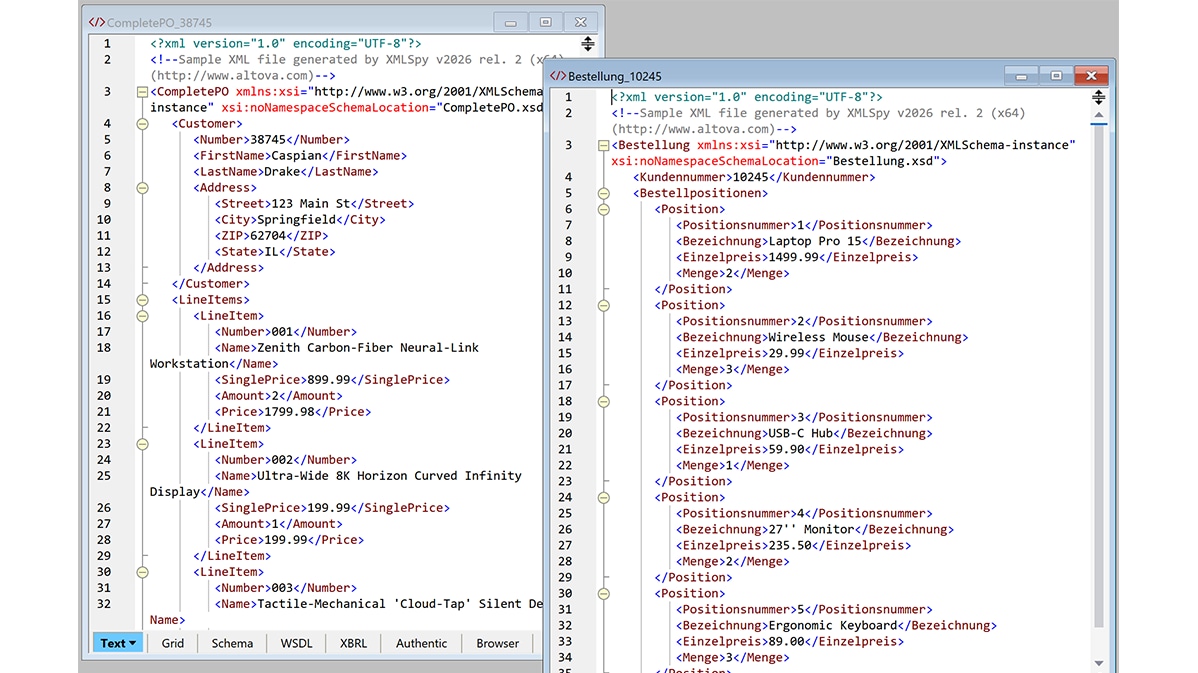Collapse the Position element on Bestellung line 6
The image size is (1198, 673).
click(604, 209)
